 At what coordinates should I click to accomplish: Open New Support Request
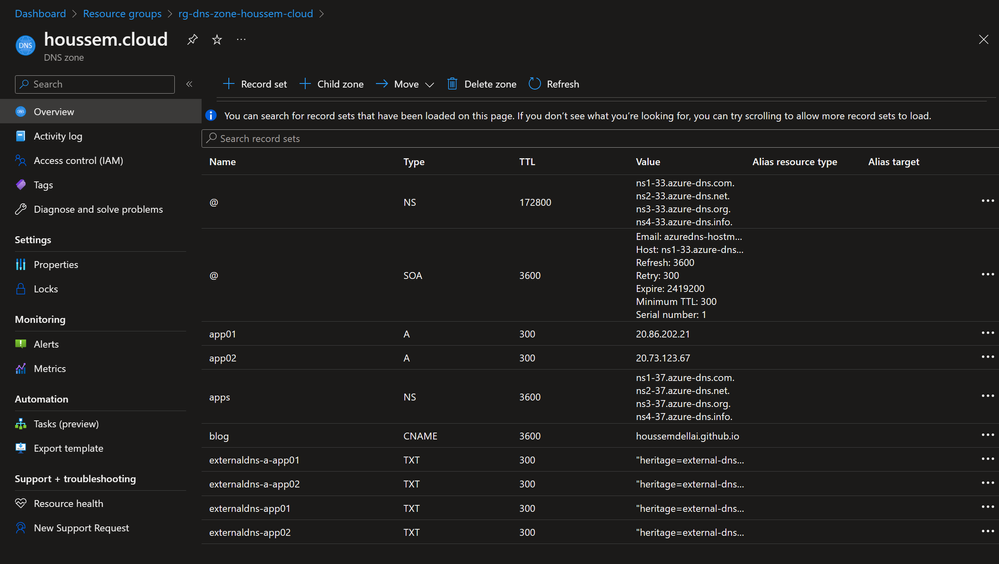[81, 528]
